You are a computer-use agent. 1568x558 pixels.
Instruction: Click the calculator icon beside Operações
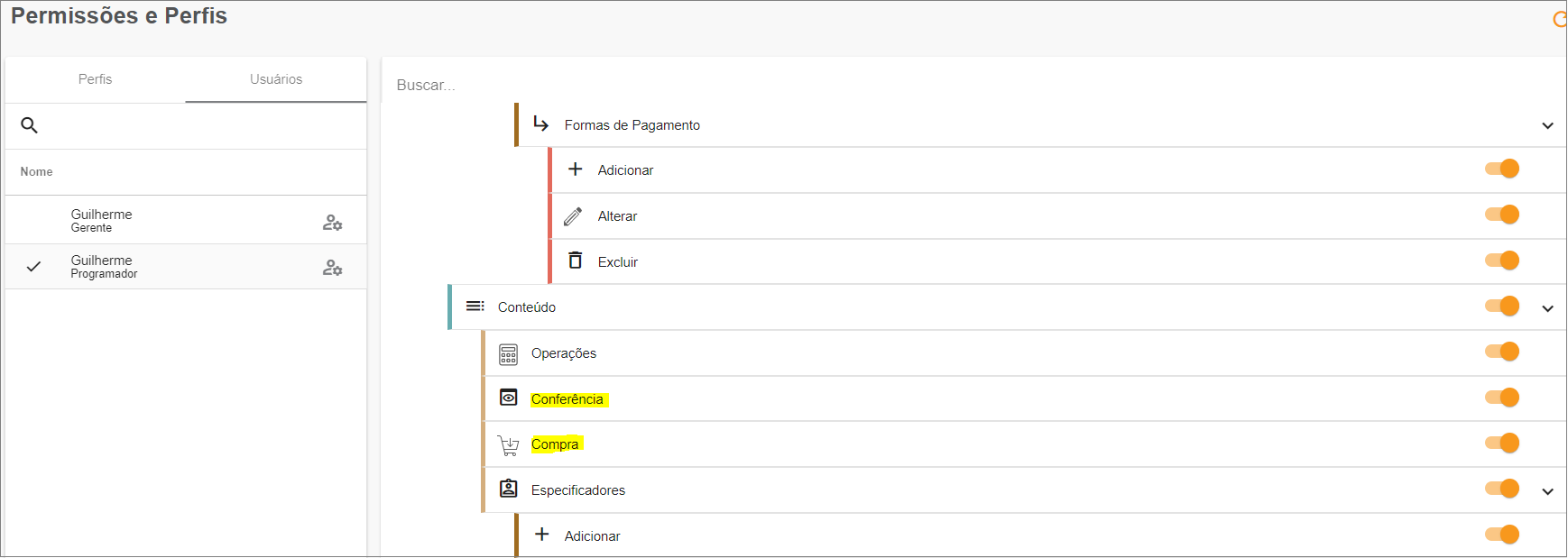pyautogui.click(x=508, y=354)
